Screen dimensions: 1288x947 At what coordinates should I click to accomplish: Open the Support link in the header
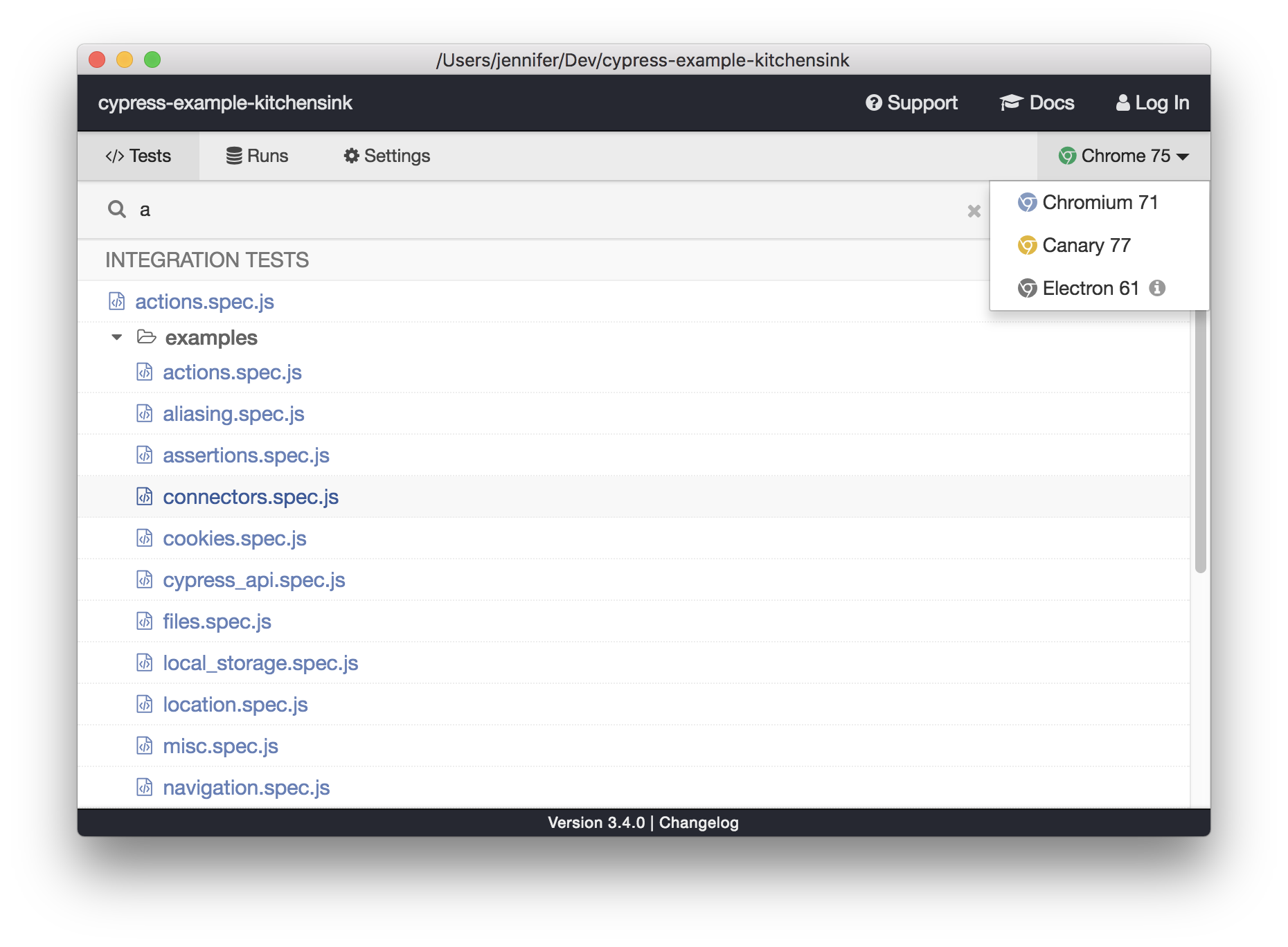pyautogui.click(x=911, y=102)
